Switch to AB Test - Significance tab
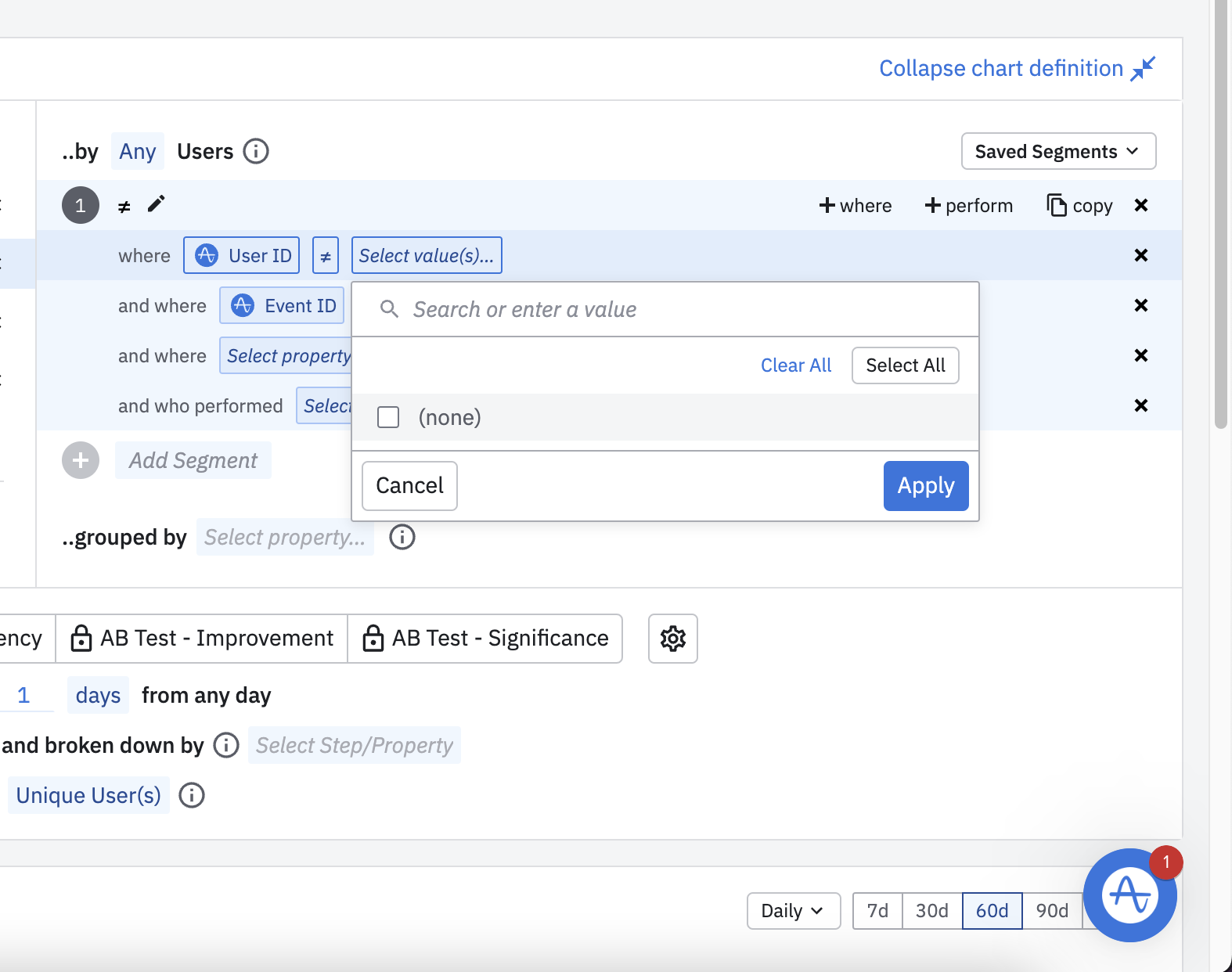 [x=485, y=639]
